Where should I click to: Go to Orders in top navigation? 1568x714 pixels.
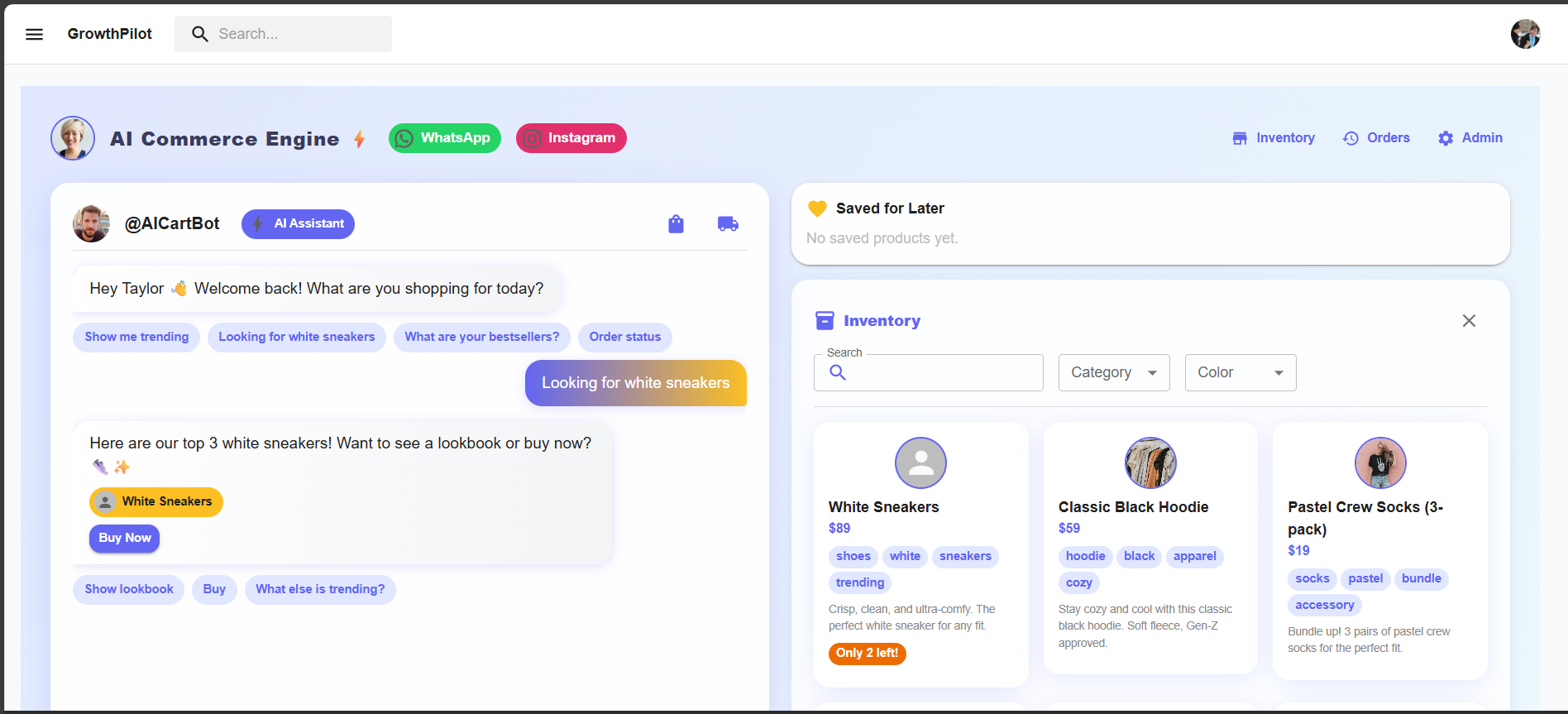(x=1376, y=138)
